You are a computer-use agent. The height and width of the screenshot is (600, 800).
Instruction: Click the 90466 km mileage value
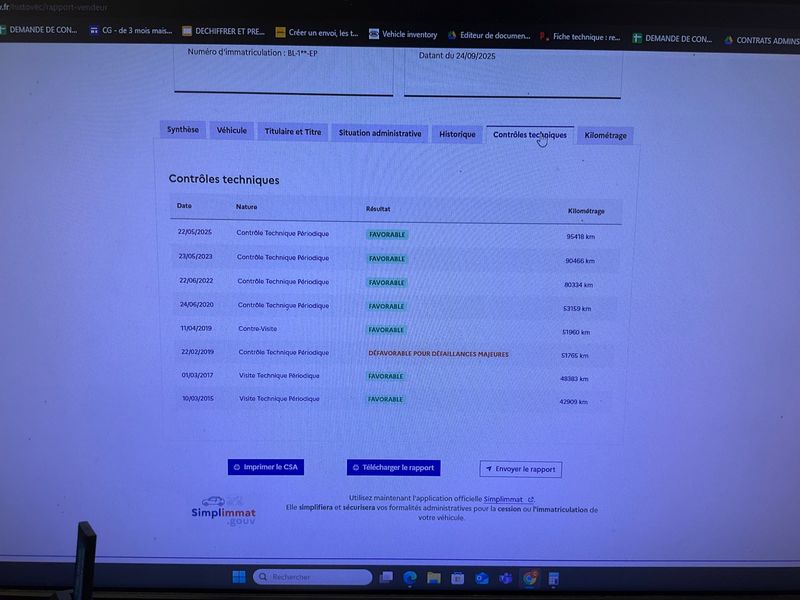point(580,261)
